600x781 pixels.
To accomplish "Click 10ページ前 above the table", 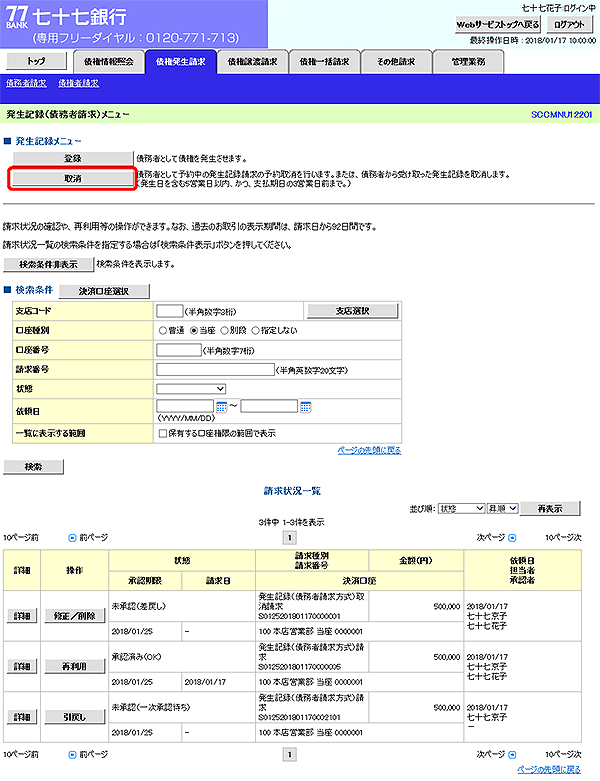I will [21, 538].
